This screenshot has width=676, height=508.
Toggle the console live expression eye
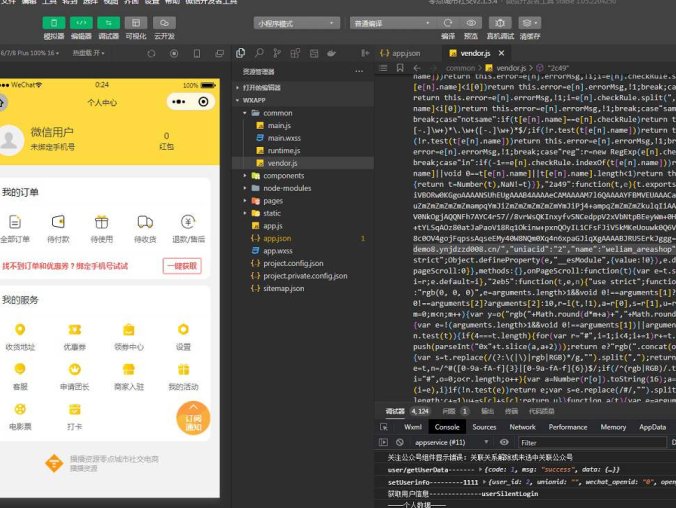click(x=504, y=442)
